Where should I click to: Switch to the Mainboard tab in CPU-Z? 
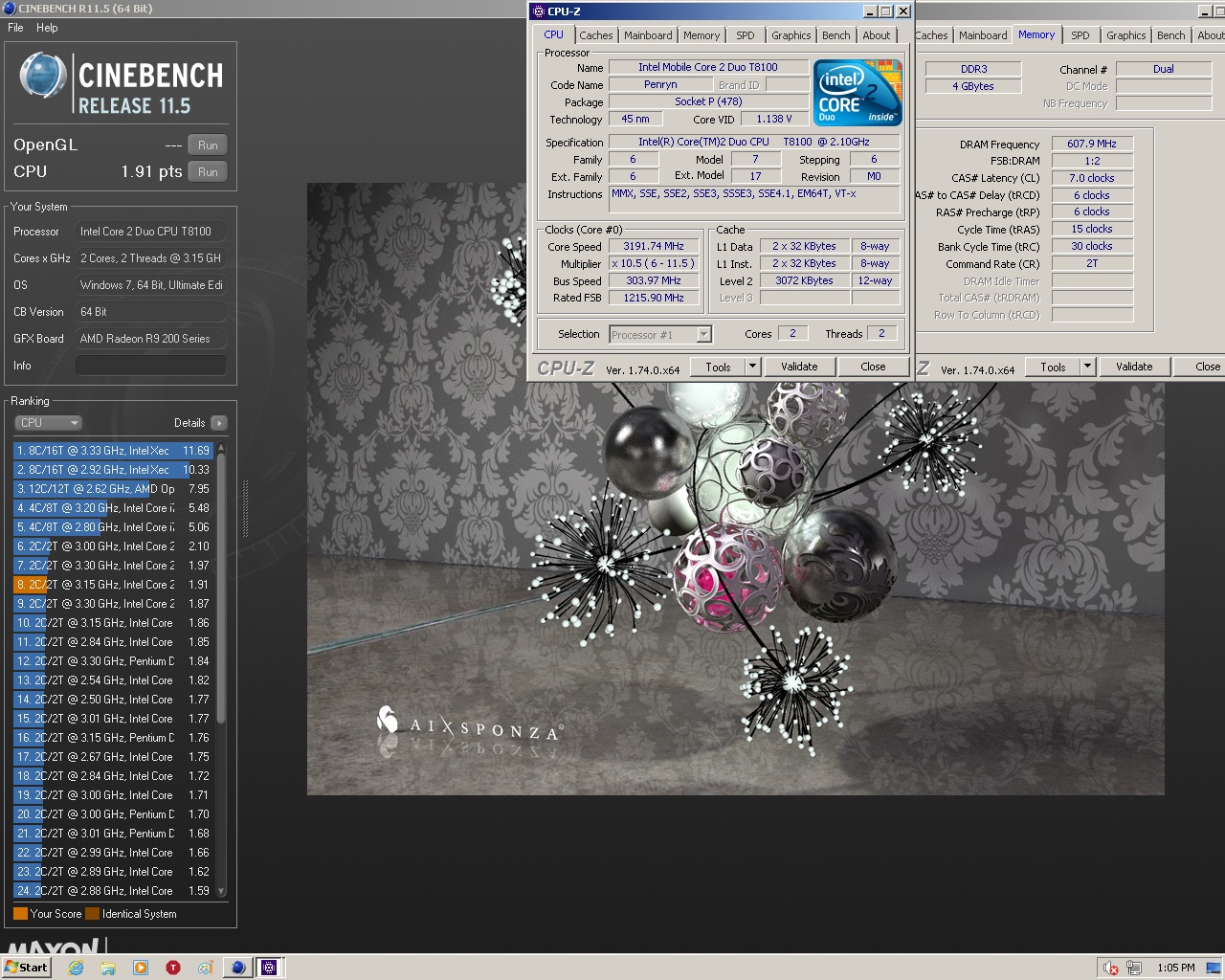pos(648,35)
